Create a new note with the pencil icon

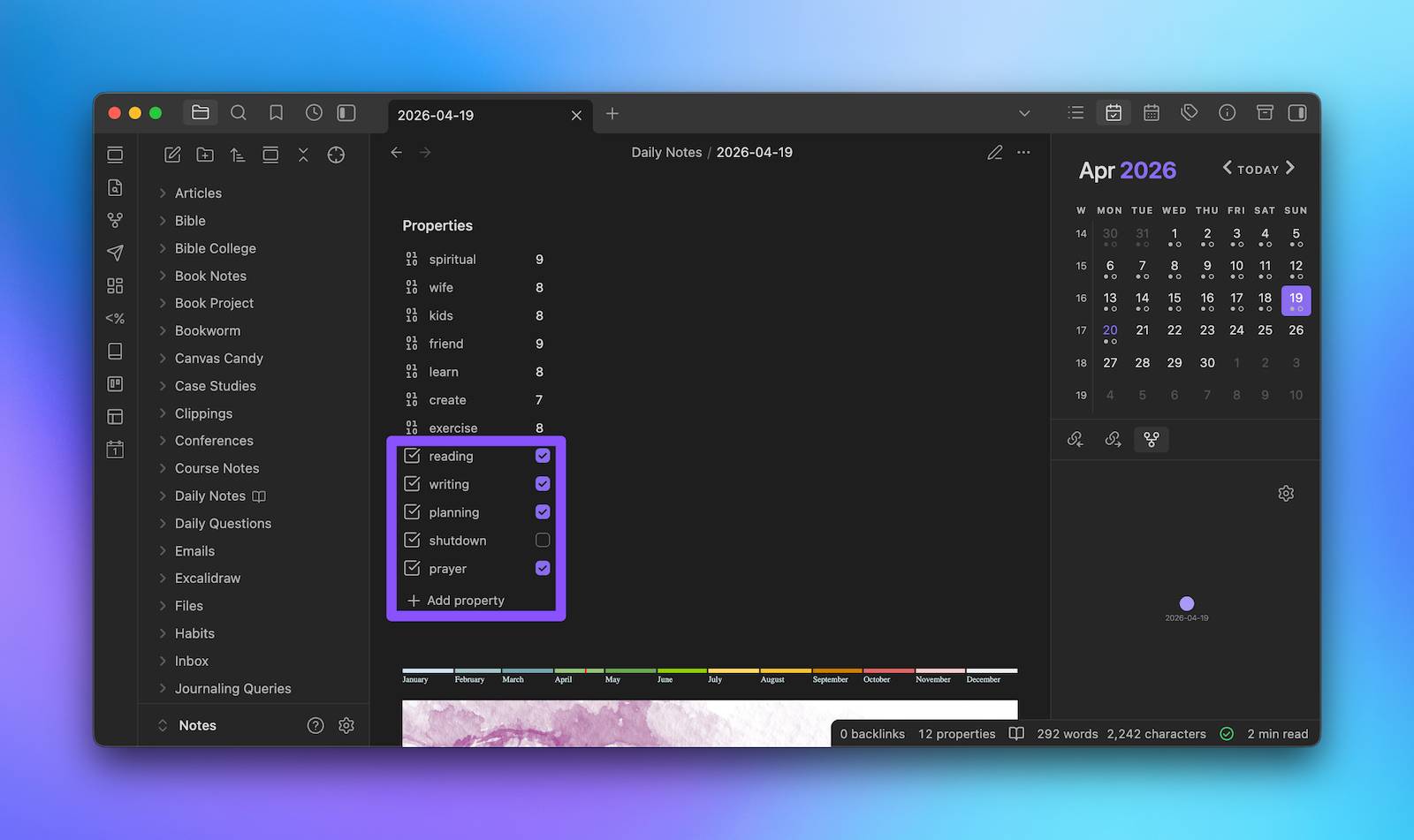tap(172, 155)
